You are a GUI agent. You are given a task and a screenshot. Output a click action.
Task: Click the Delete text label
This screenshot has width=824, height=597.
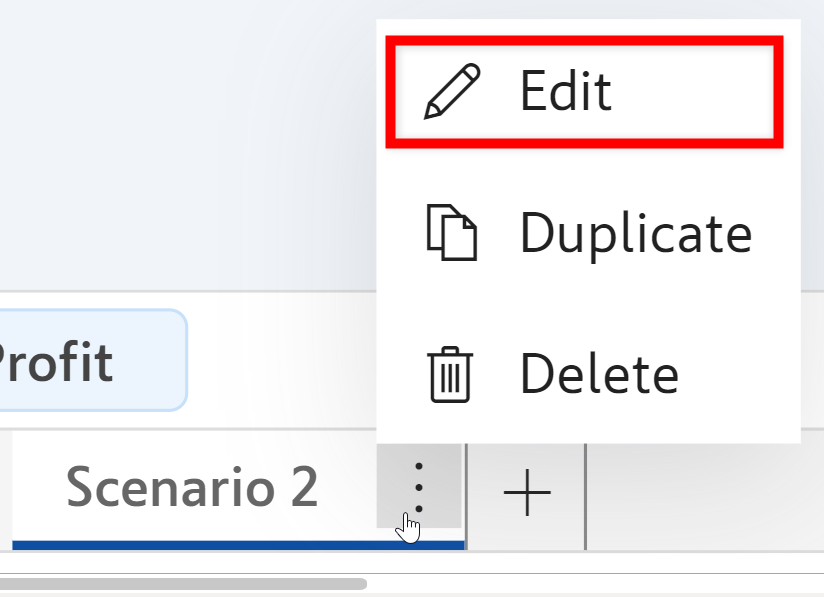point(599,374)
